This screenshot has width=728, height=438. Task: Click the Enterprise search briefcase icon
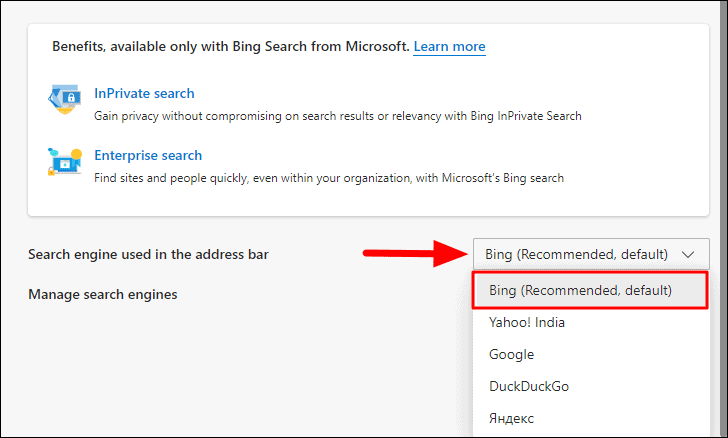(x=64, y=163)
